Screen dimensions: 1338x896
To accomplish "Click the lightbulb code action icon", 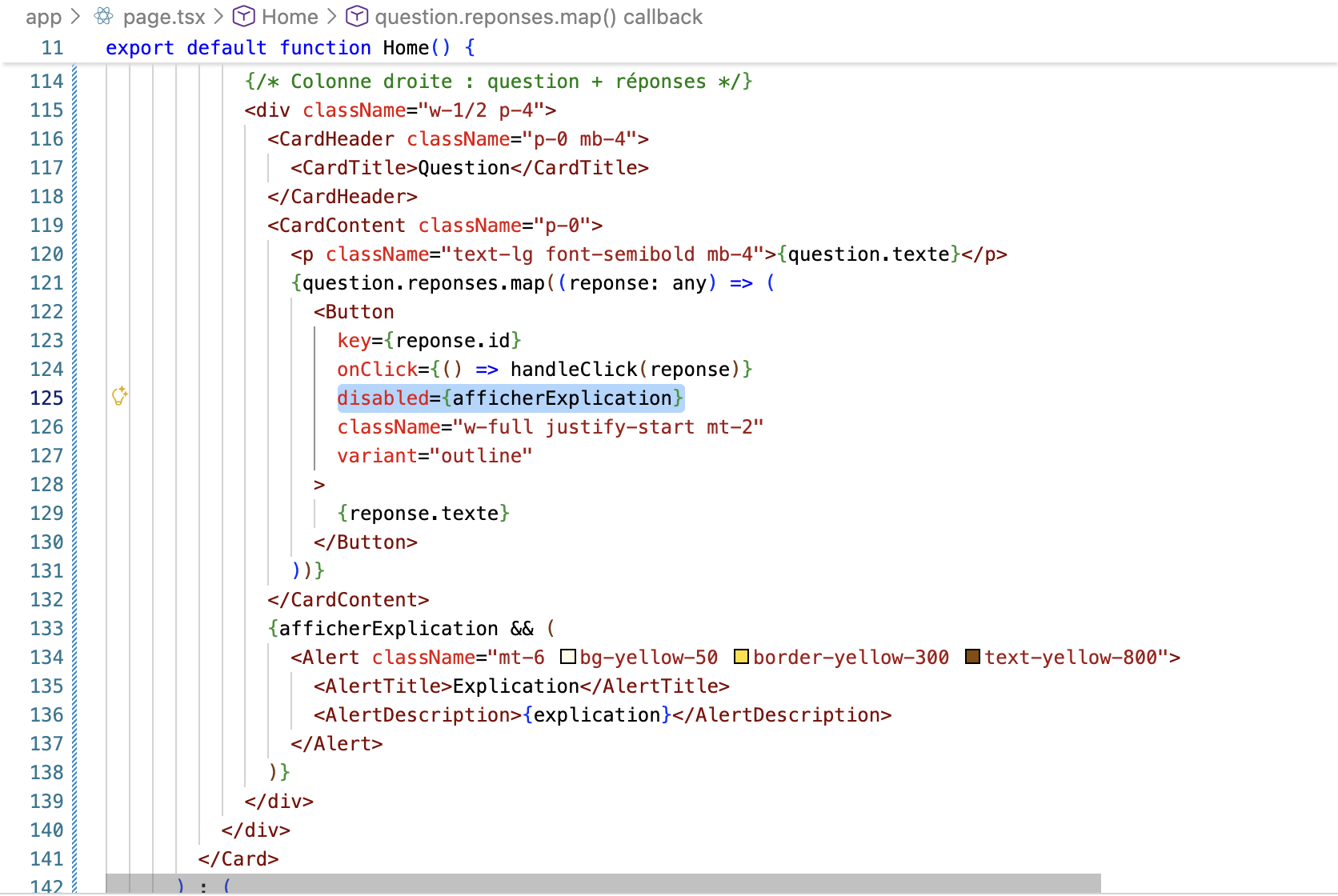I will (x=119, y=396).
